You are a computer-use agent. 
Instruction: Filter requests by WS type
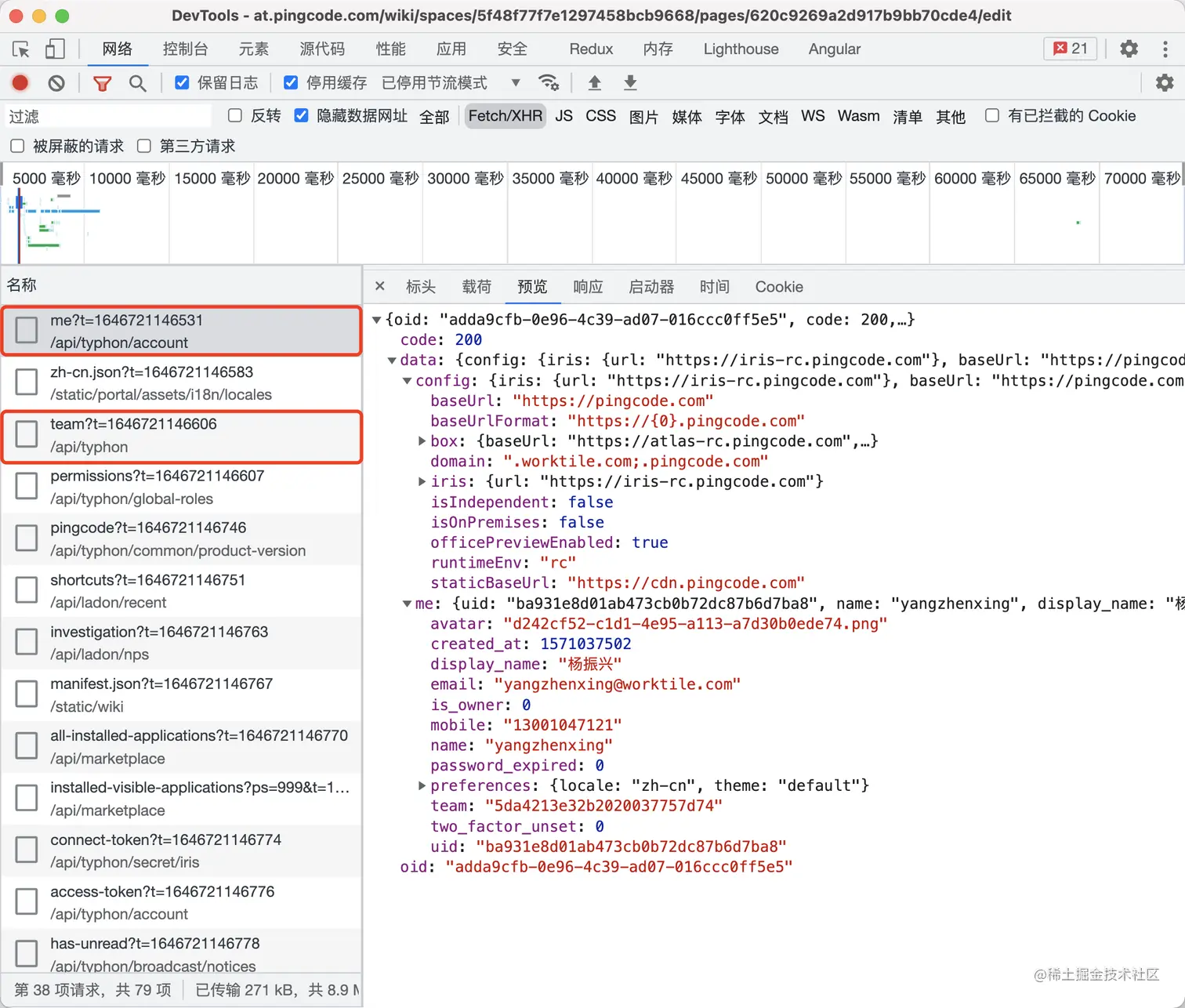click(813, 116)
